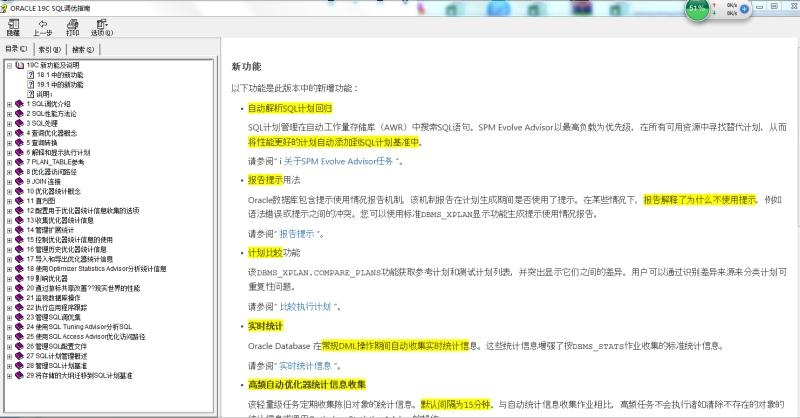Click the page icon beside 说明:
Image resolution: width=800 pixels, height=418 pixels.
tap(31, 94)
